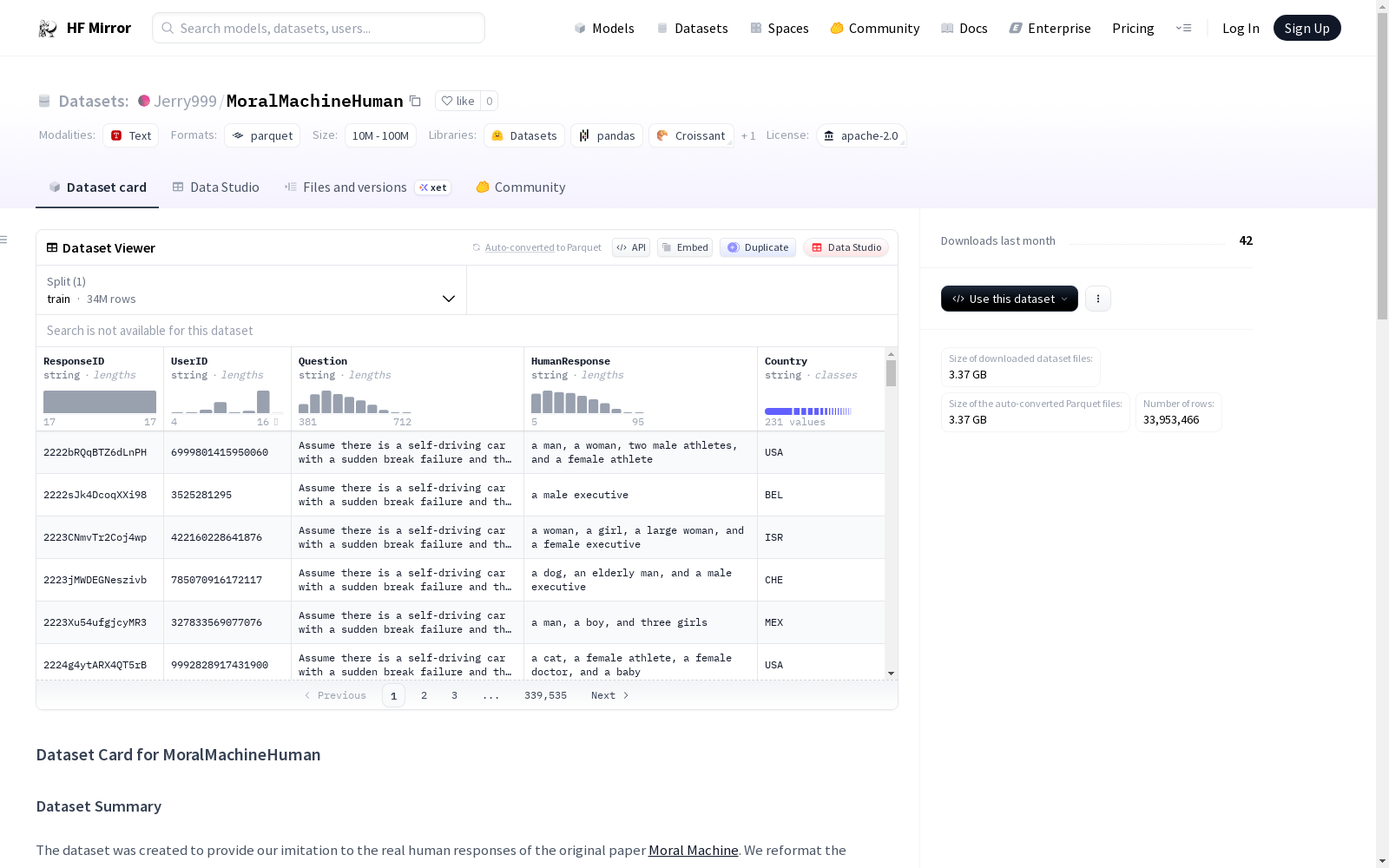The width and height of the screenshot is (1389, 868).
Task: Click the Duplicate button
Action: coord(758,247)
